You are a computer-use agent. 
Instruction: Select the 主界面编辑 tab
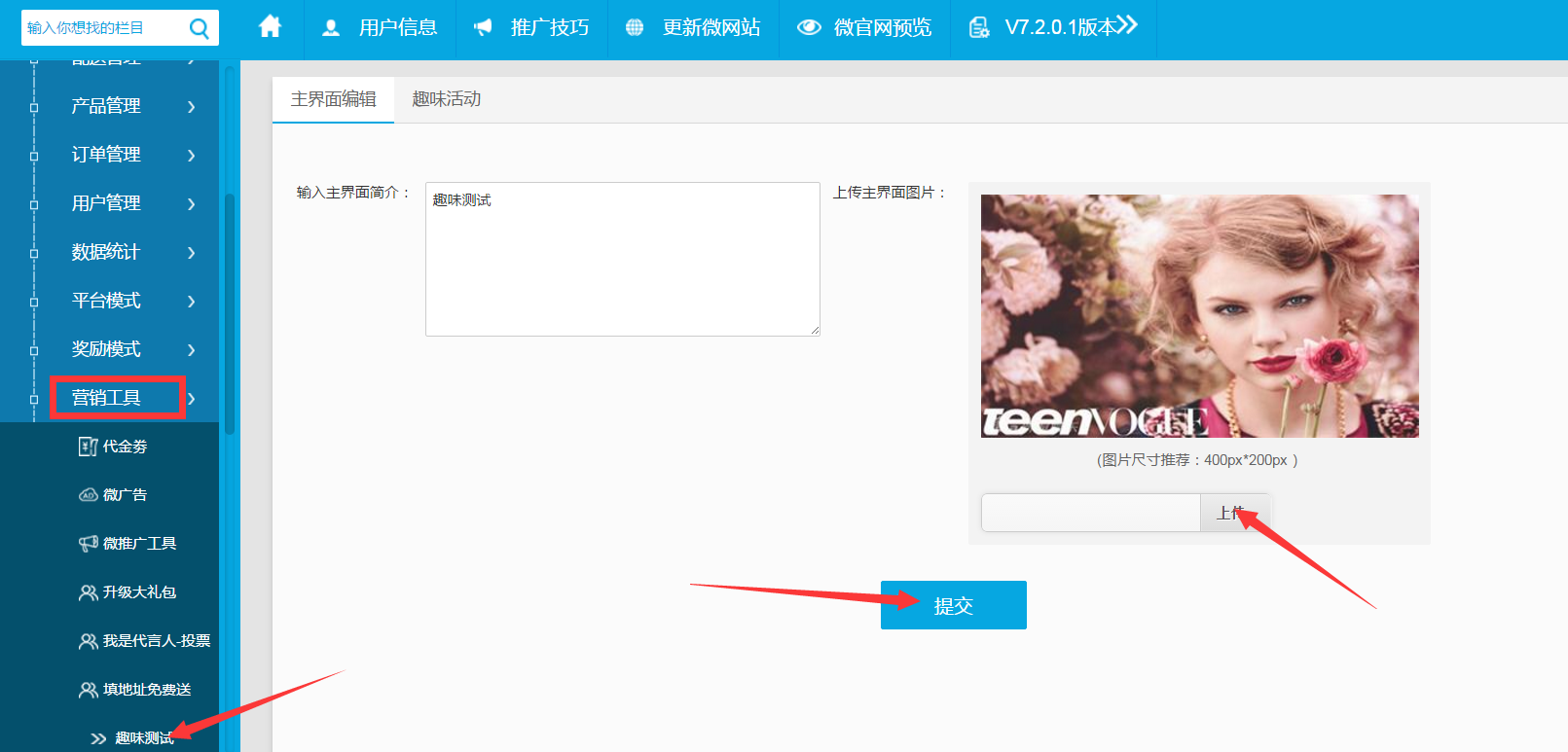(333, 99)
